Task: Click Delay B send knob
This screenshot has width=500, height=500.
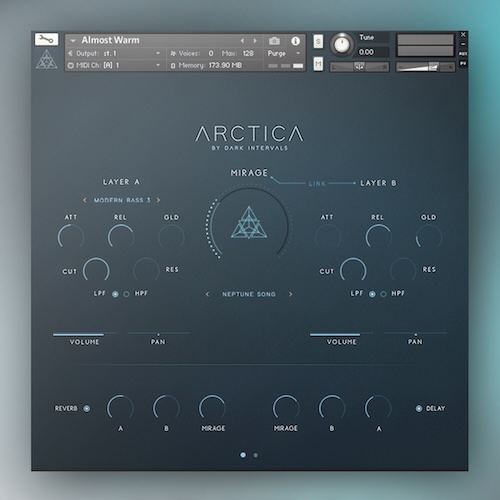Action: (x=332, y=408)
